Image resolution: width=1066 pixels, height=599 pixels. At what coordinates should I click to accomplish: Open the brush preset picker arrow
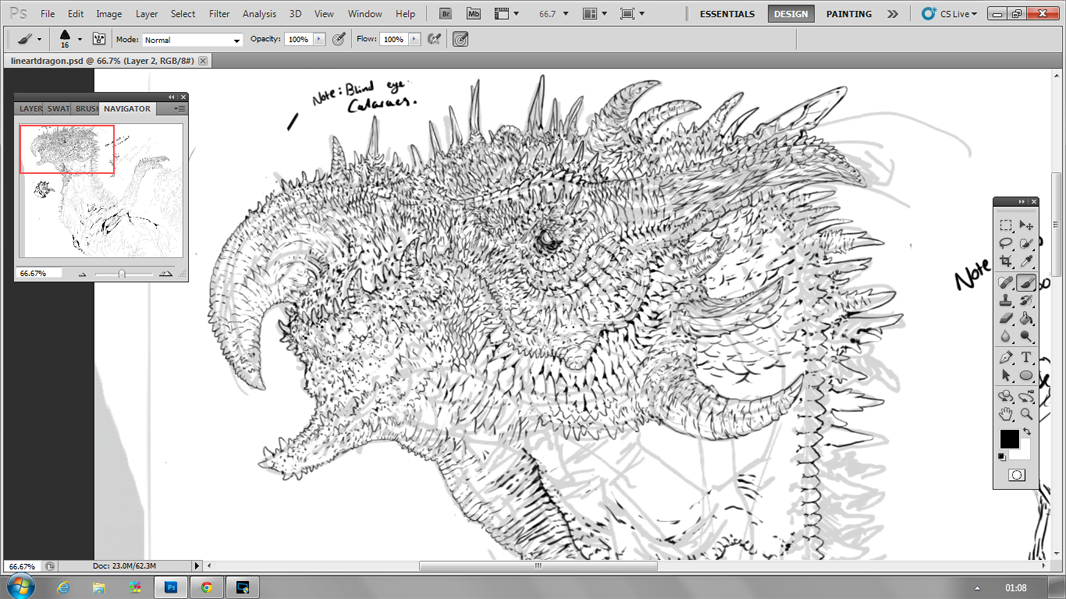coord(79,40)
